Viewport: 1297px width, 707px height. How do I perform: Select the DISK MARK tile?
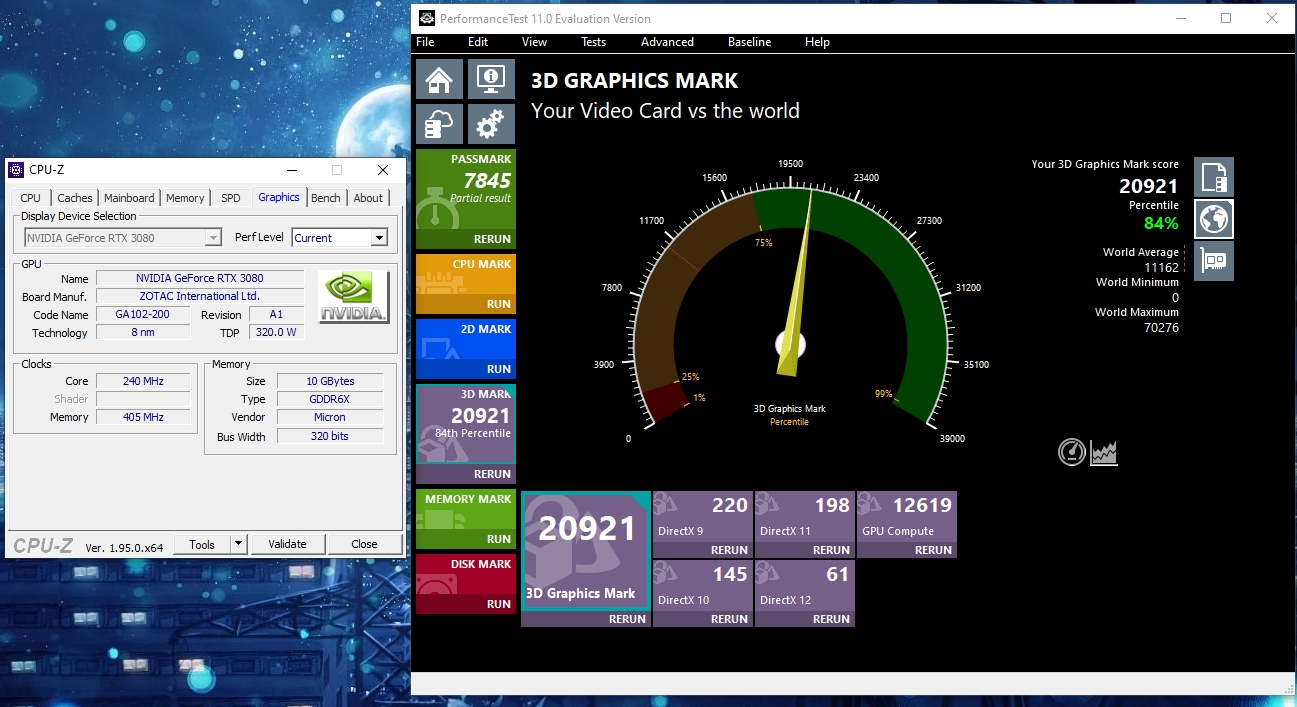tap(465, 576)
